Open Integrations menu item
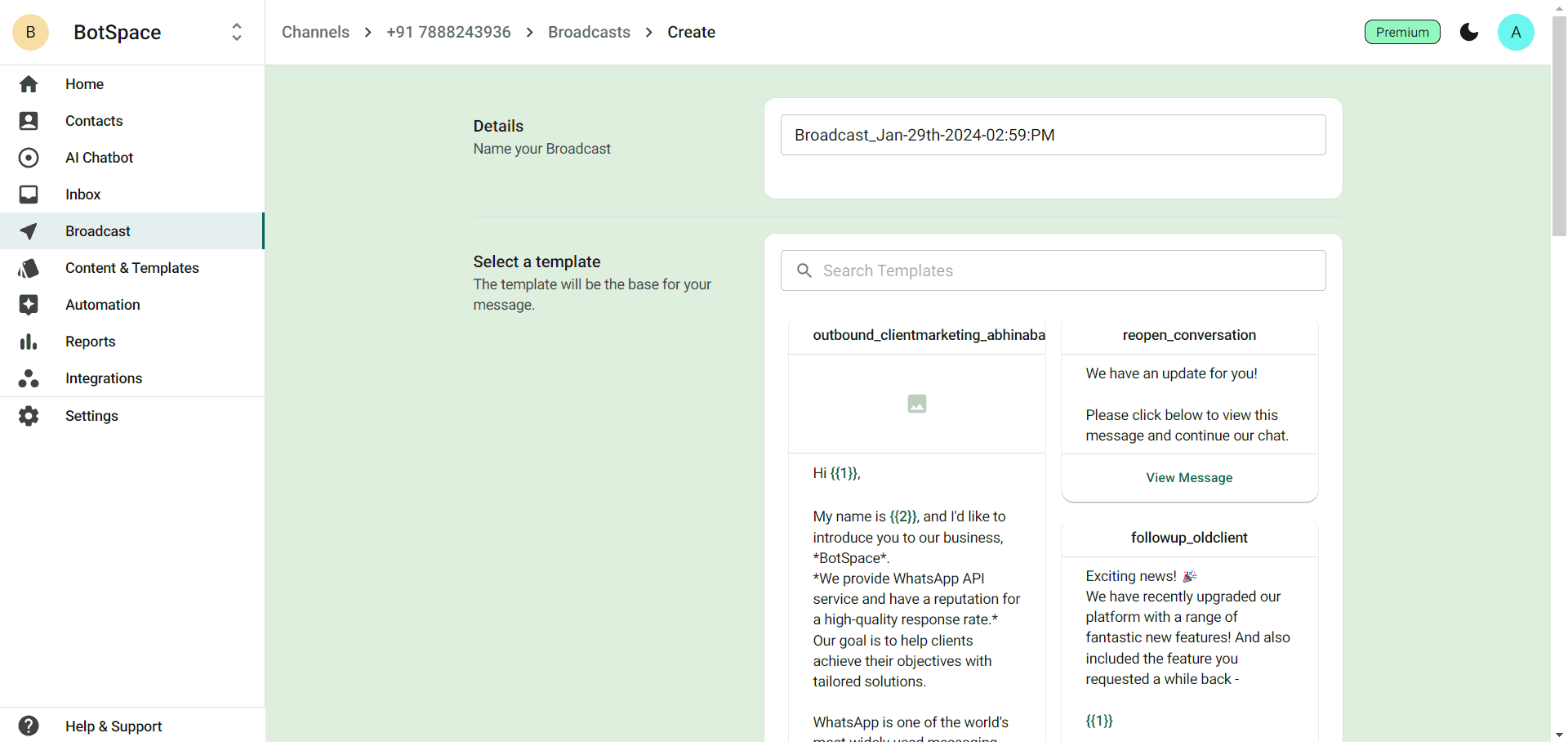Image resolution: width=1568 pixels, height=742 pixels. pyautogui.click(x=132, y=378)
